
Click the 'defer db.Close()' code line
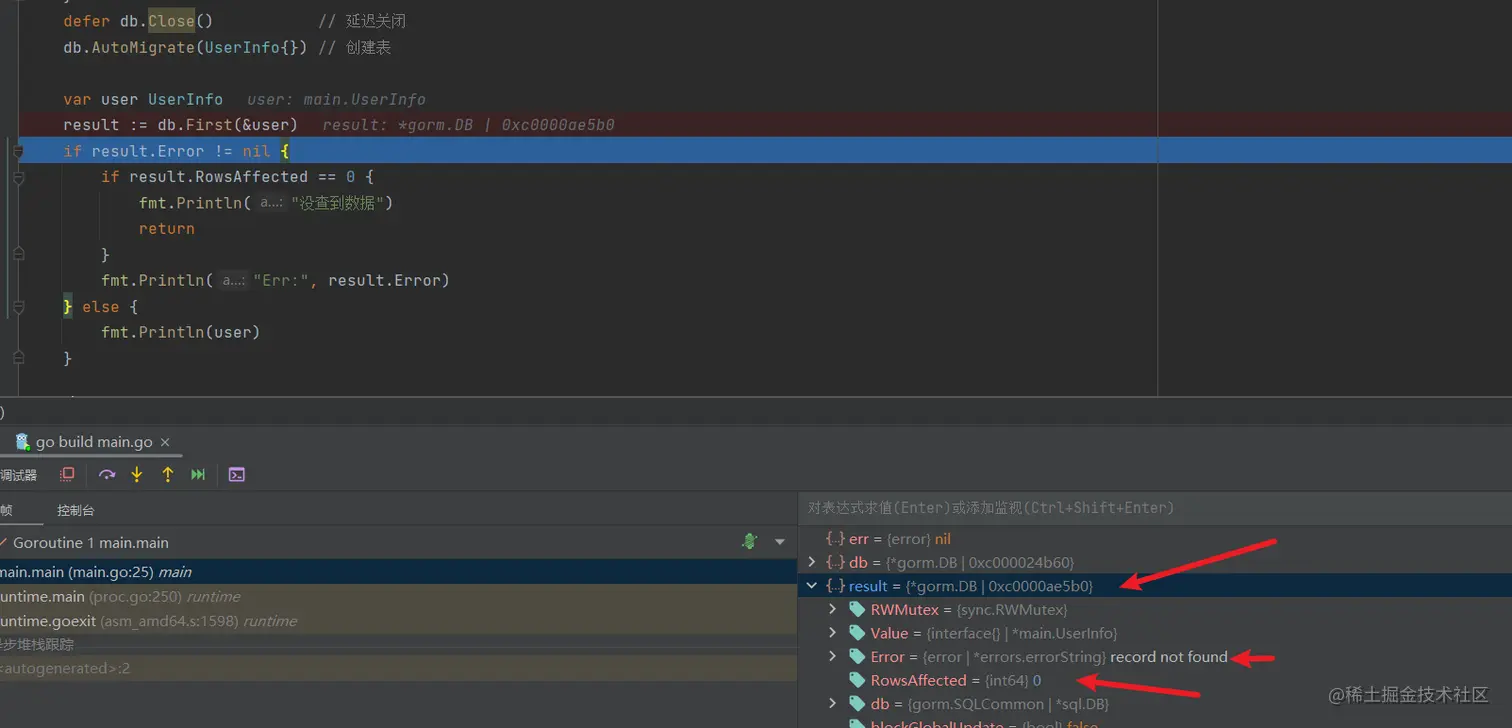pyautogui.click(x=138, y=21)
